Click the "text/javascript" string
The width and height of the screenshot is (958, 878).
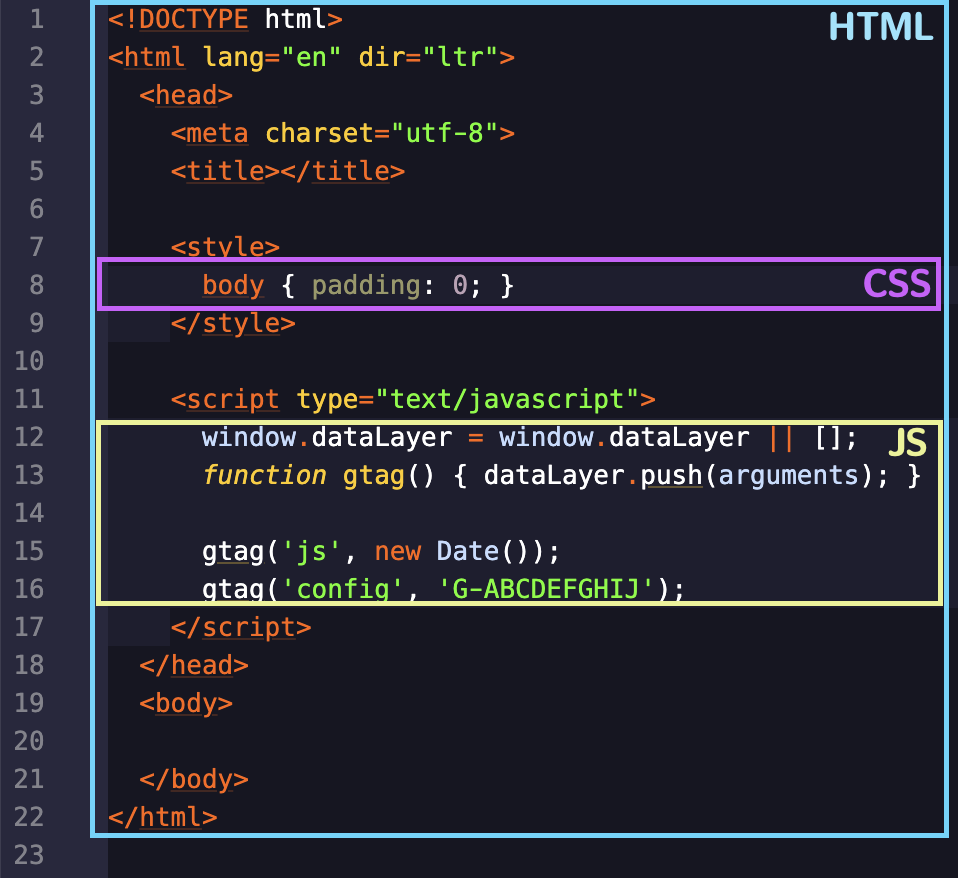pos(507,400)
